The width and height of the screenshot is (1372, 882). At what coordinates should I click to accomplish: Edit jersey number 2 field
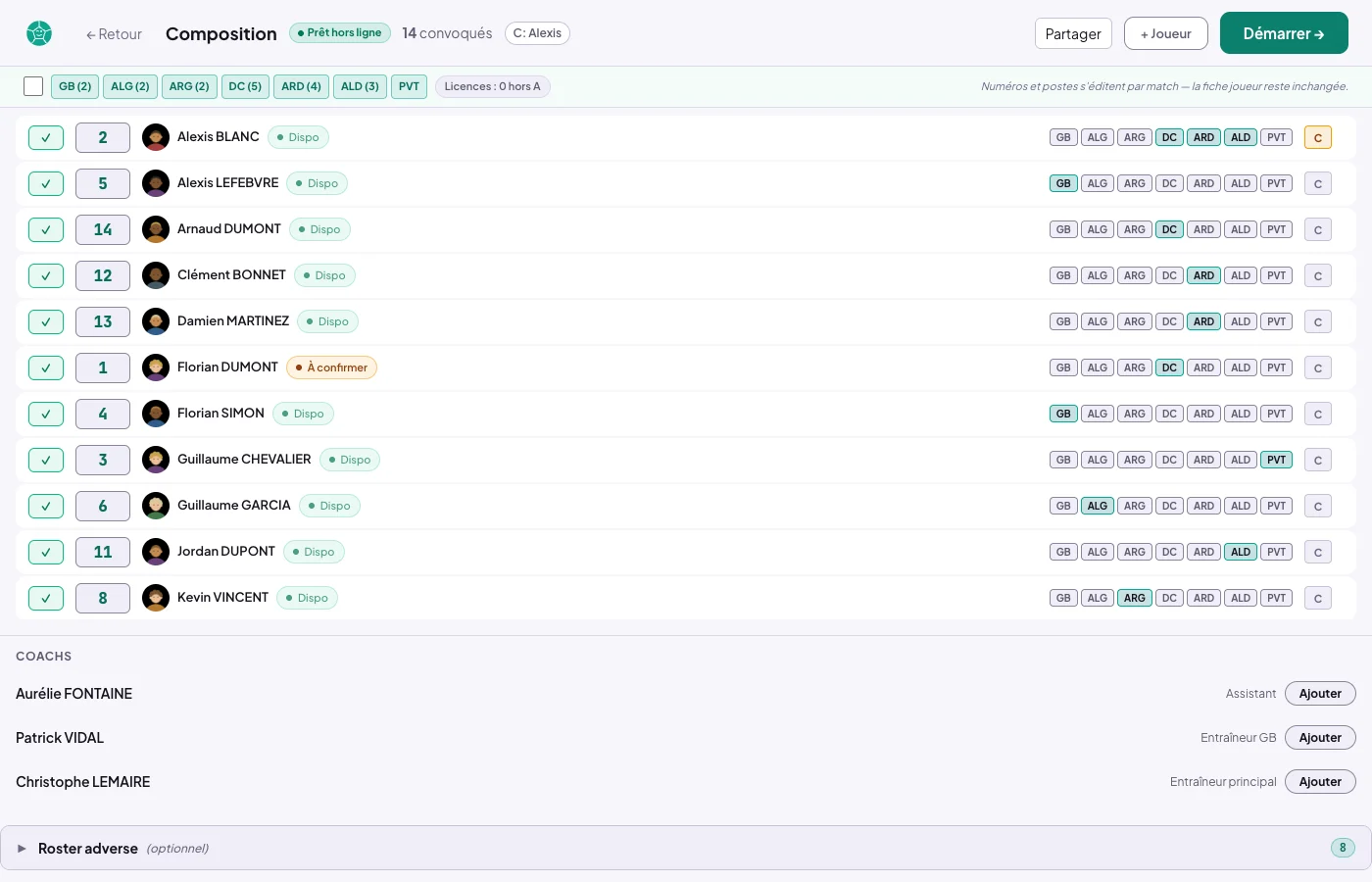click(x=103, y=137)
